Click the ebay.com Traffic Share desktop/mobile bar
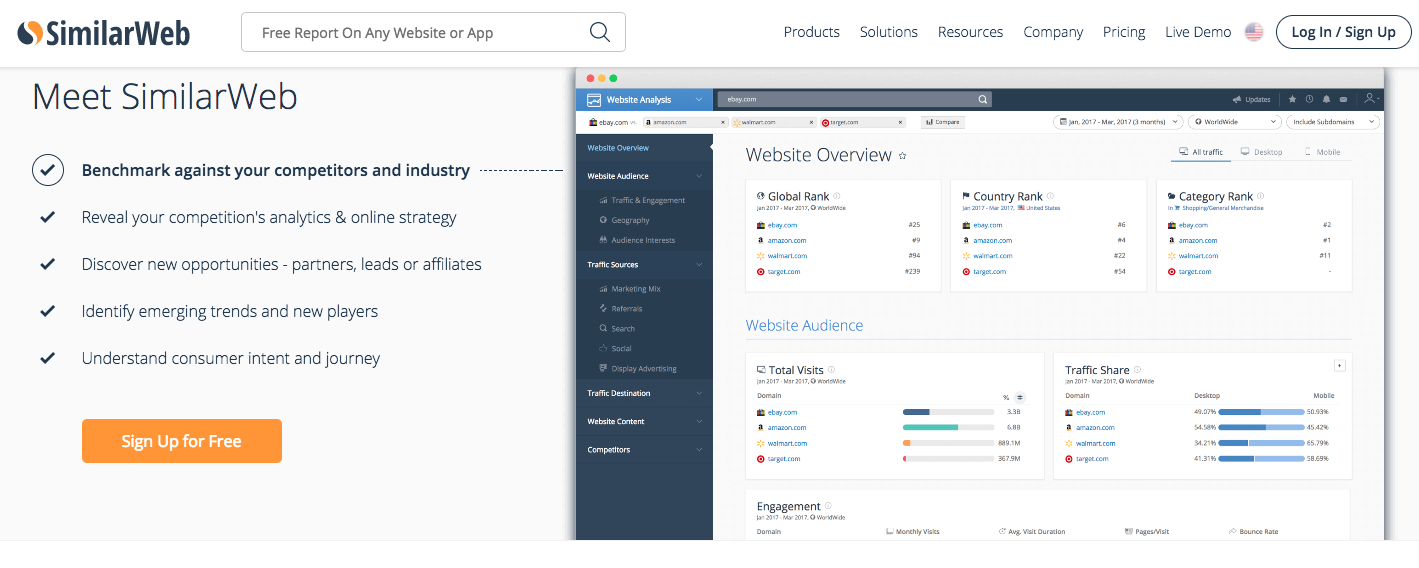 1262,412
